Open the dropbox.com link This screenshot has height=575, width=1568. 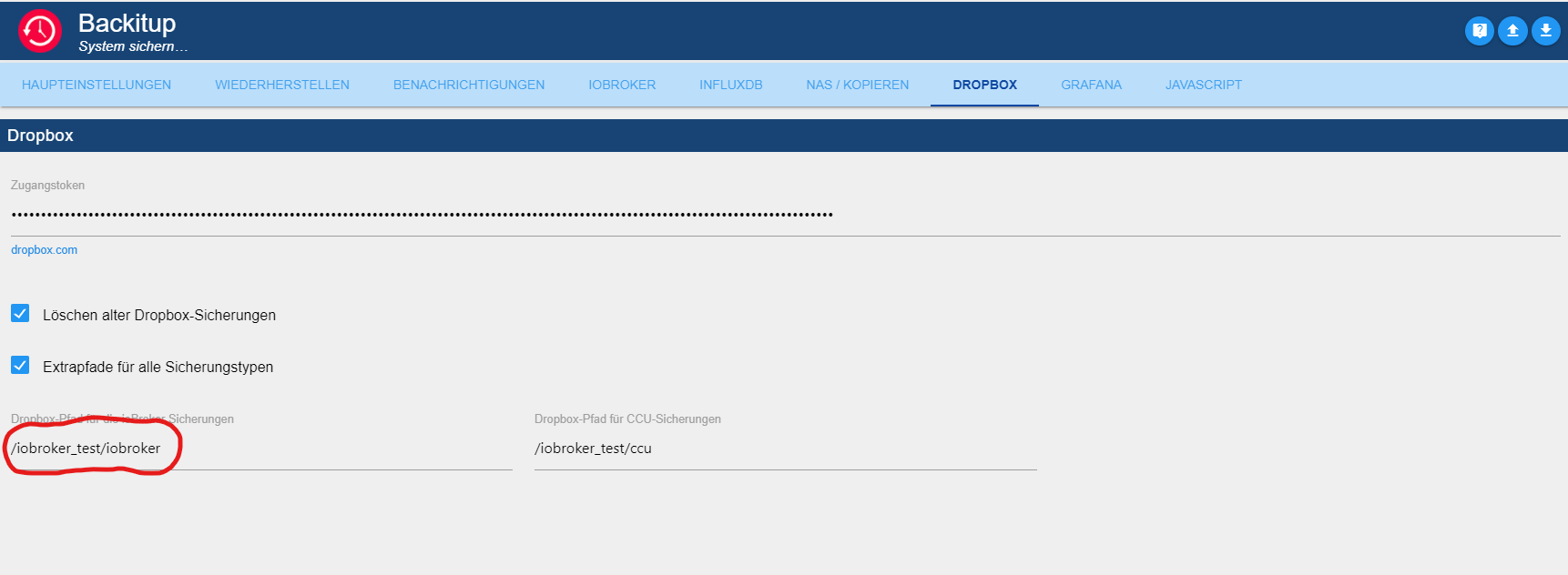(x=44, y=250)
